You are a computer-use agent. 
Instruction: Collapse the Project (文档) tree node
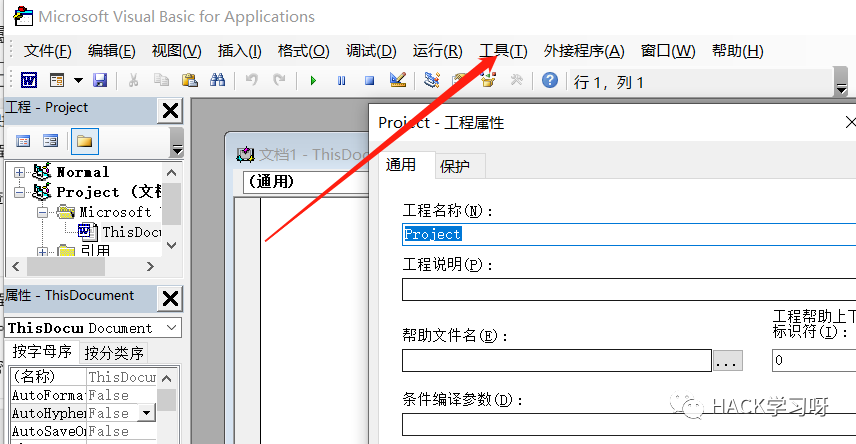click(x=19, y=192)
